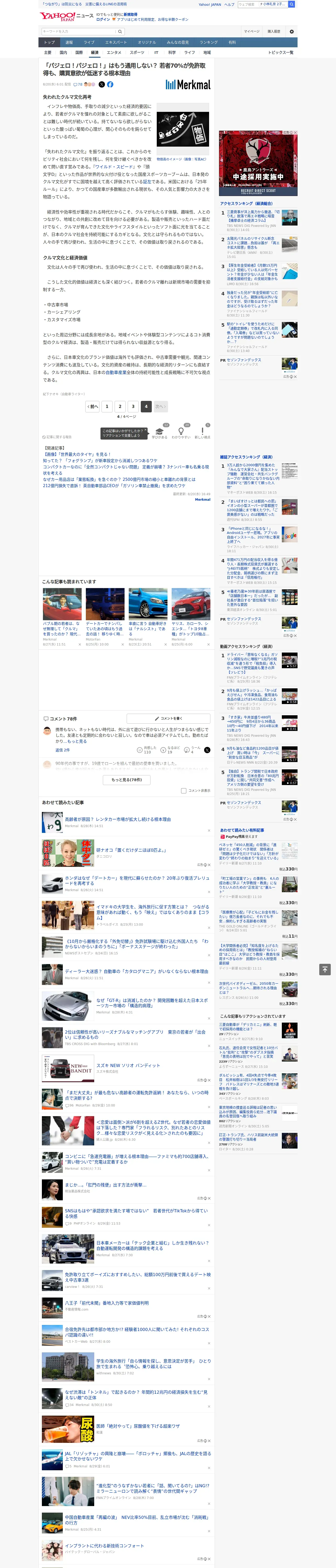The width and height of the screenshot is (336, 1568).
Task: Open related link 【画像】「世界最大のタイヤ」を見る！
Action: pos(77,455)
